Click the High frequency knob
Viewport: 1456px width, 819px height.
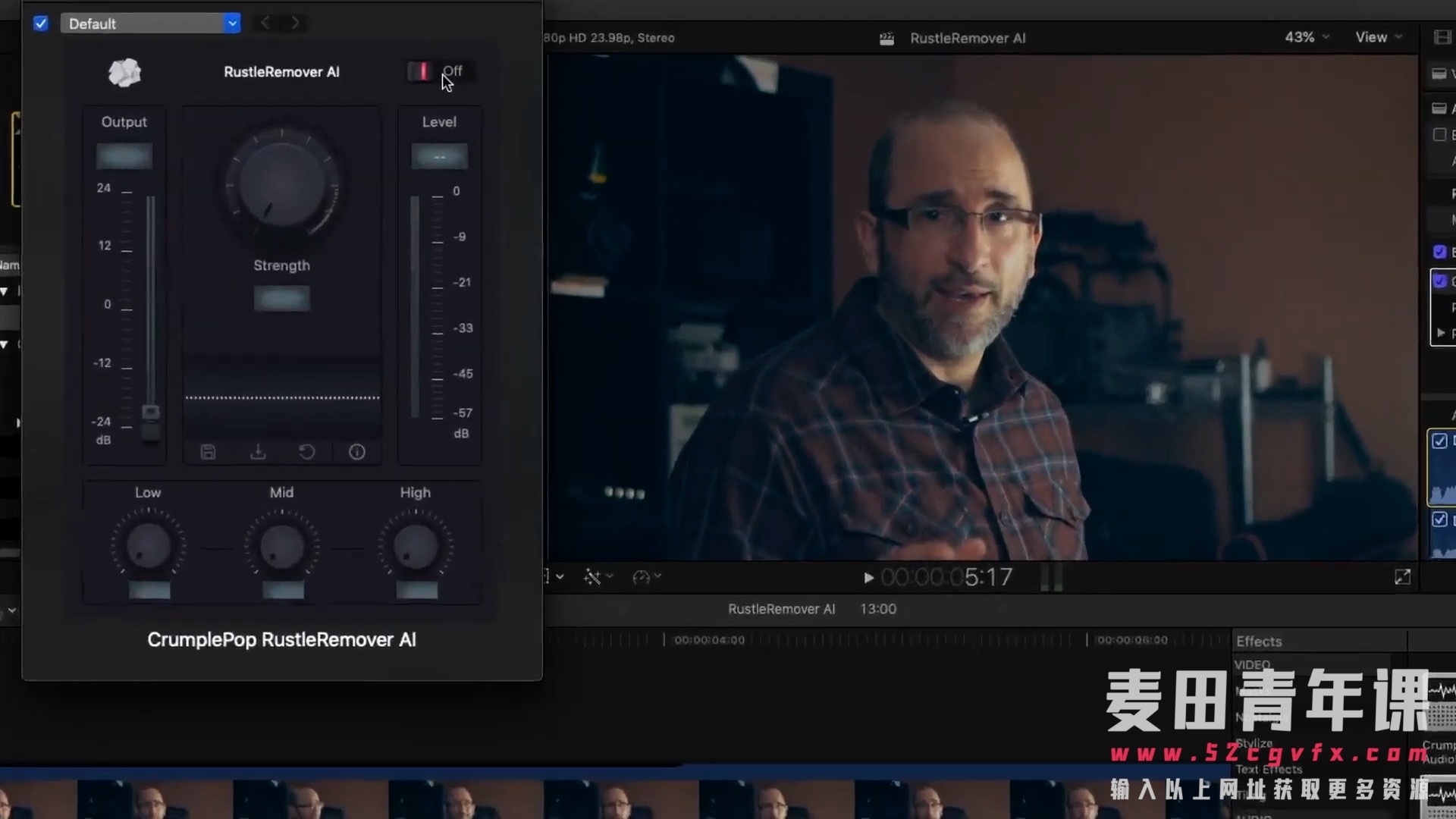[416, 547]
